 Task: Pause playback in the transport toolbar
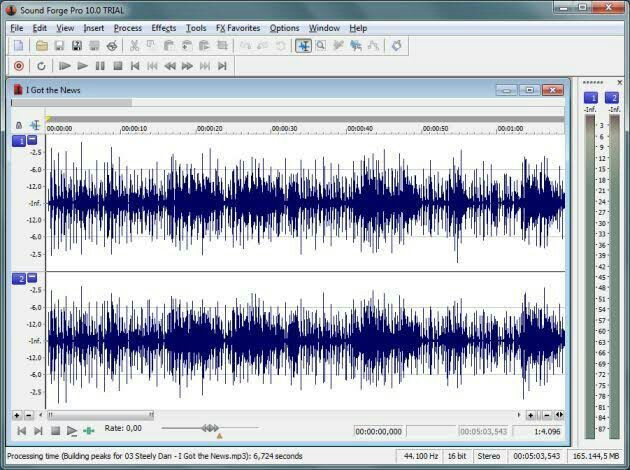[x=100, y=66]
